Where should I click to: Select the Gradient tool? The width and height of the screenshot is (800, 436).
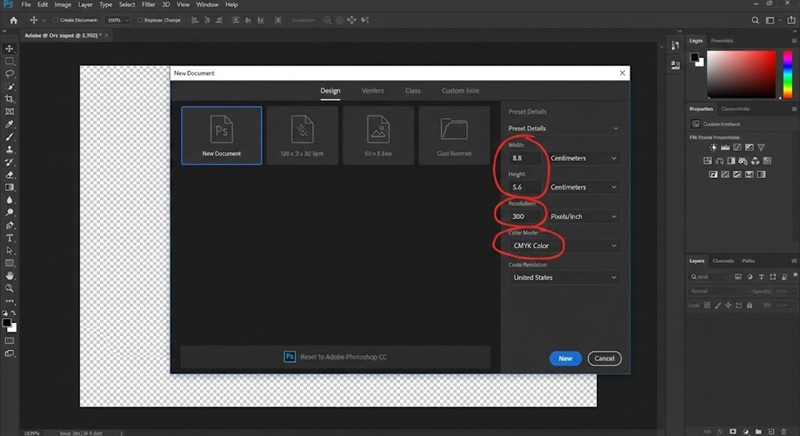click(9, 188)
